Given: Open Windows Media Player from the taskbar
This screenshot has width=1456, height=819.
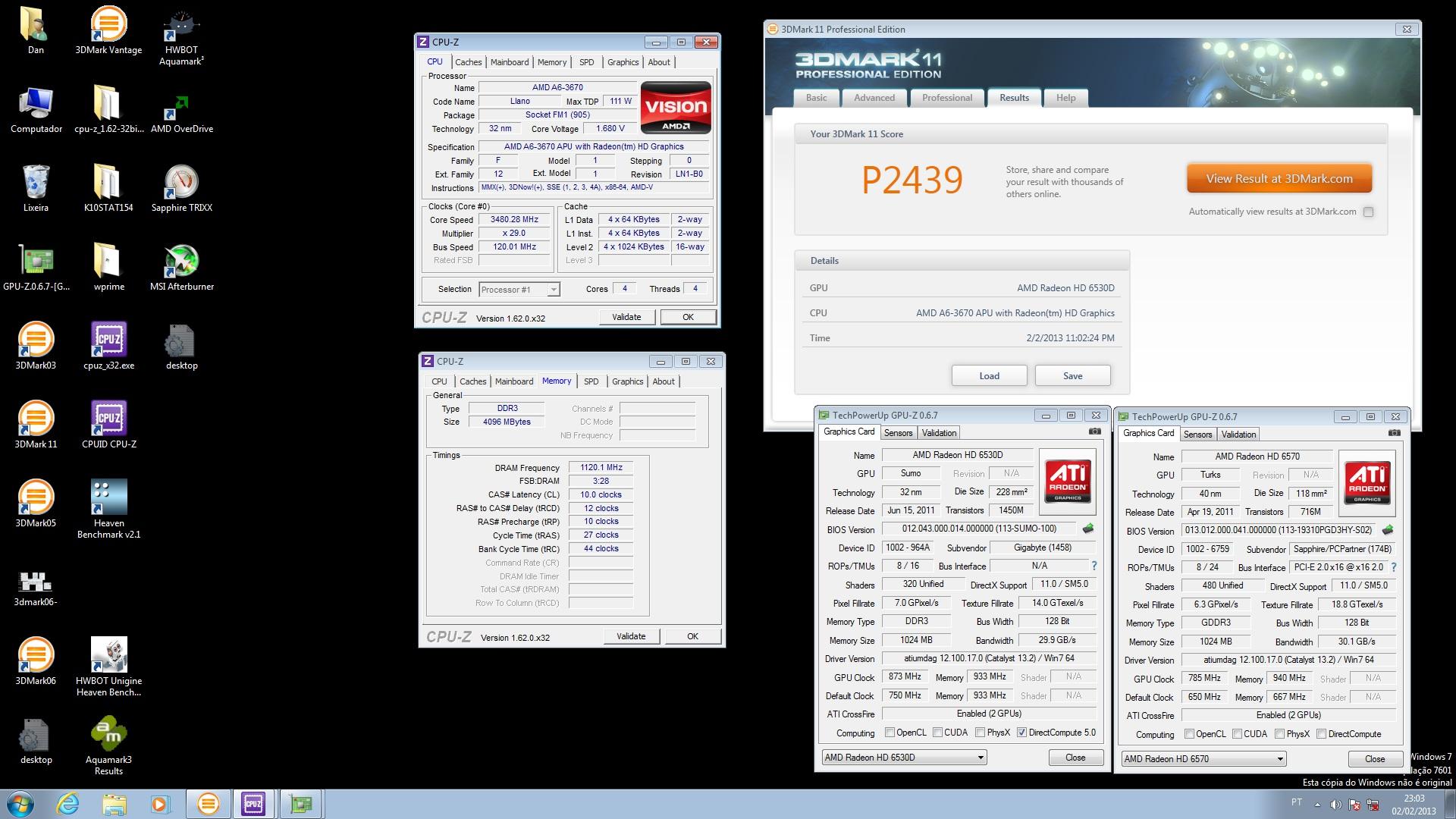Looking at the screenshot, I should pos(160,804).
